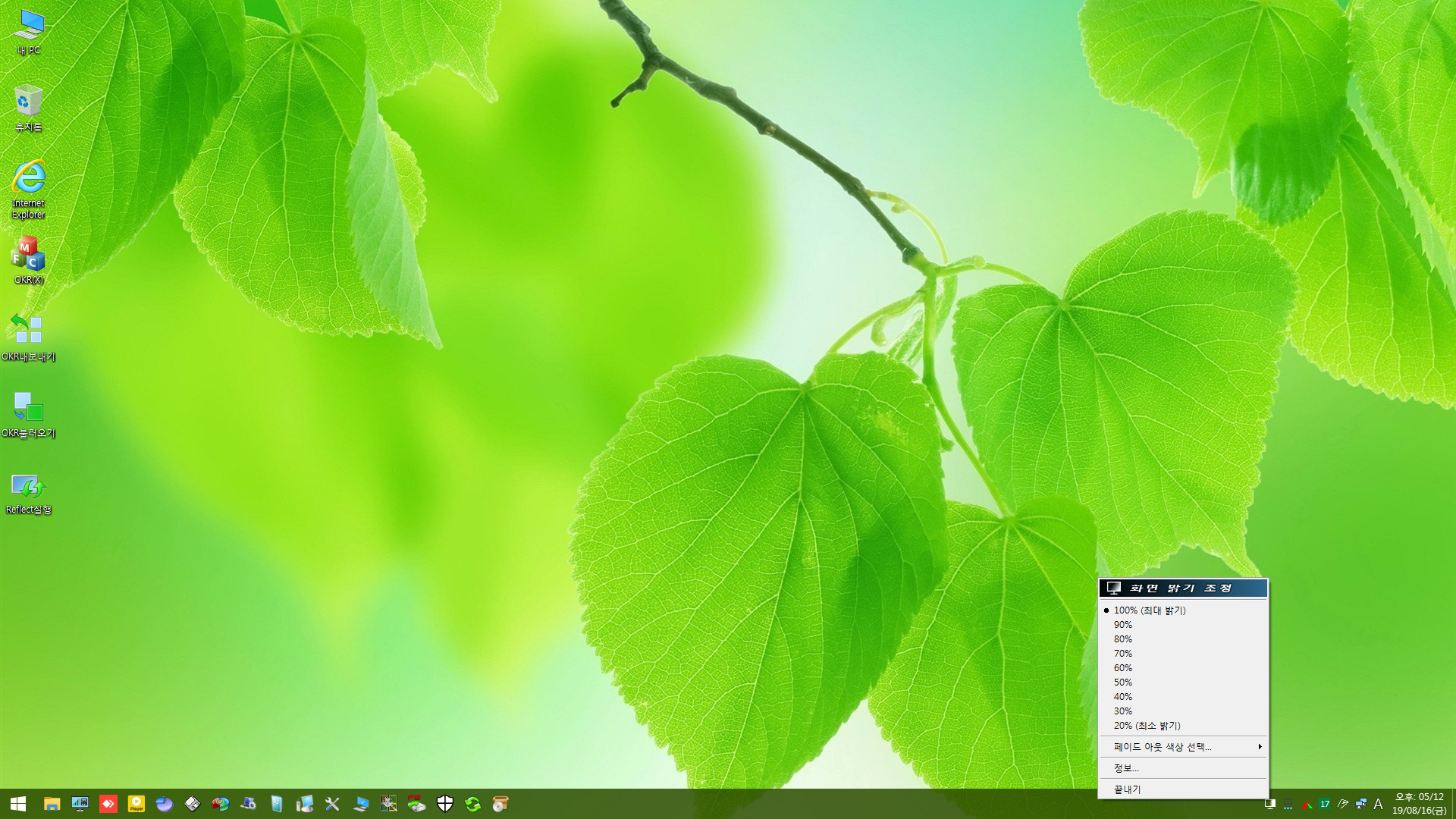Set brightness to 60%
1456x819 pixels.
click(1183, 668)
